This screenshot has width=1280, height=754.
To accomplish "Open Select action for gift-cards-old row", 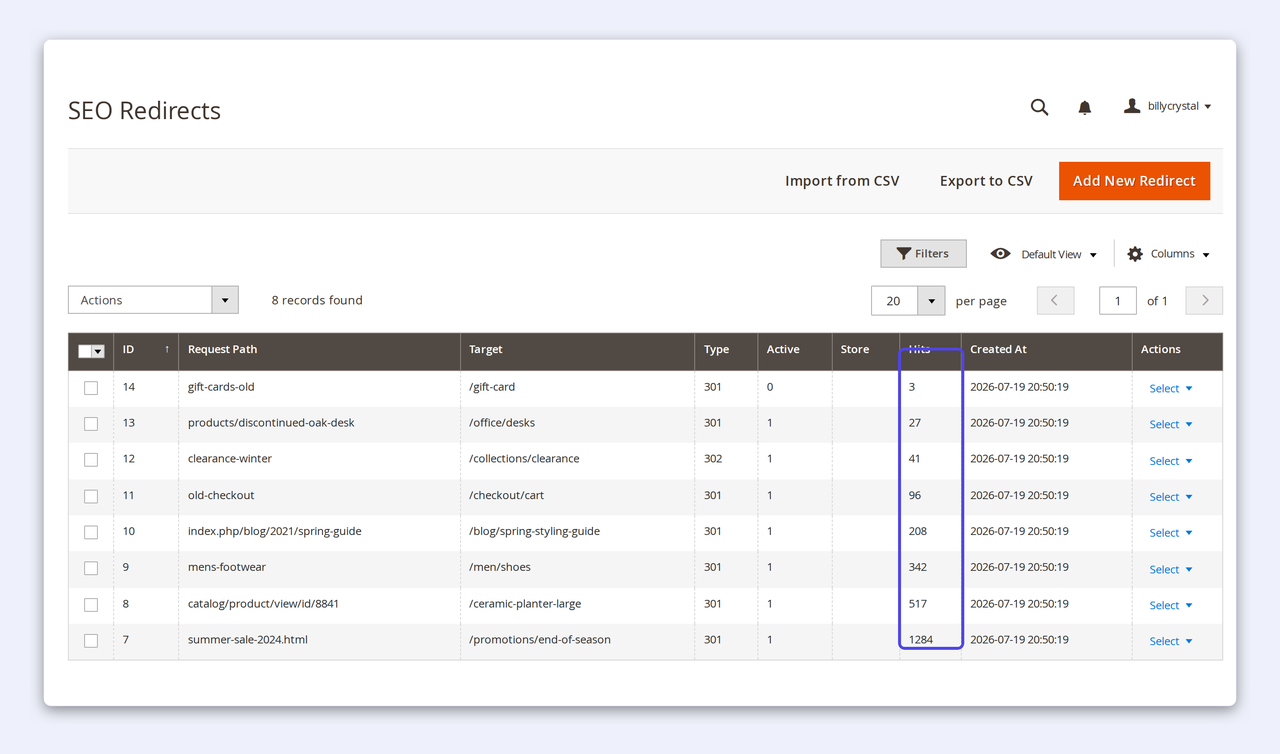I will tap(1170, 388).
